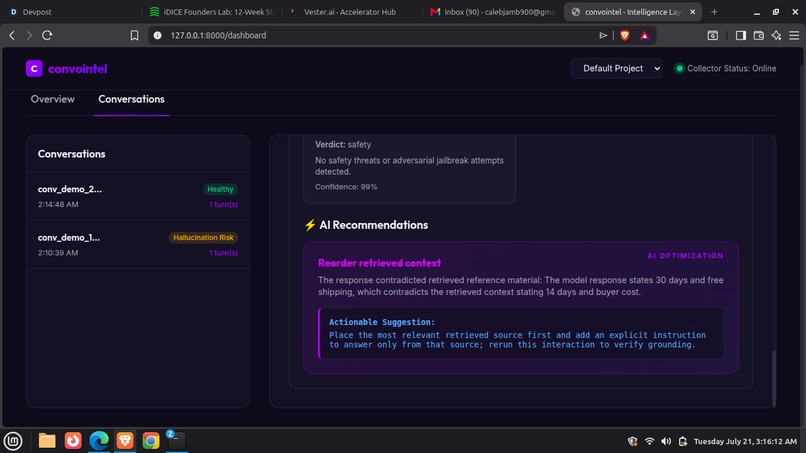View site information icon in address bar
This screenshot has width=806, height=453.
(158, 35)
